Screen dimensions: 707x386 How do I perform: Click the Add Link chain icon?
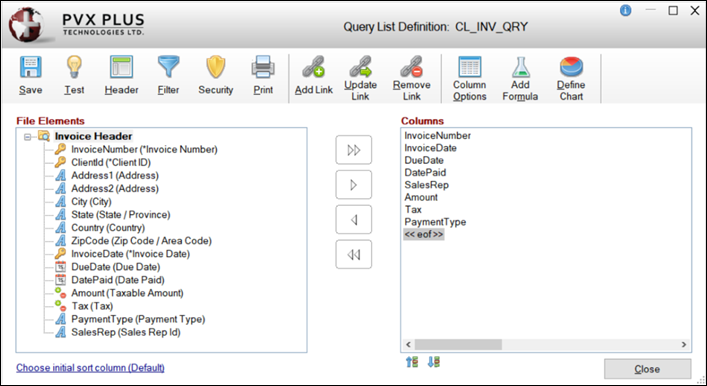click(313, 67)
